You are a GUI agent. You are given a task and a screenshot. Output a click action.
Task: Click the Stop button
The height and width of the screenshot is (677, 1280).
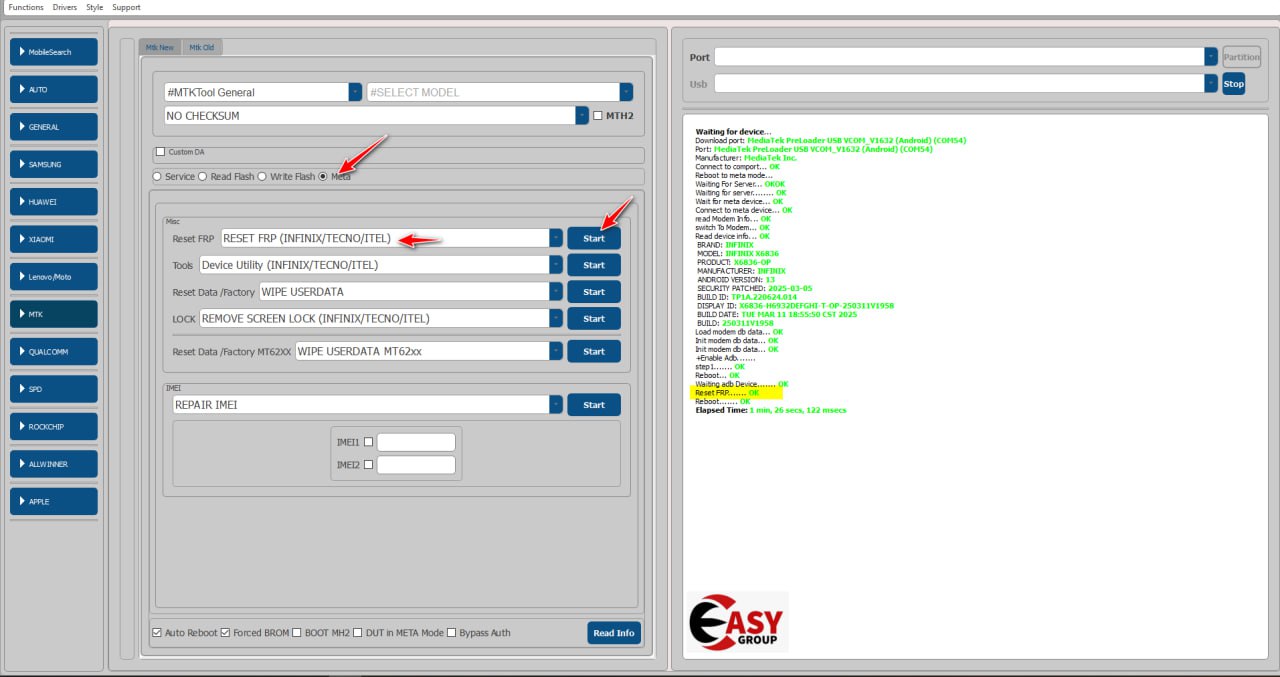click(1234, 83)
